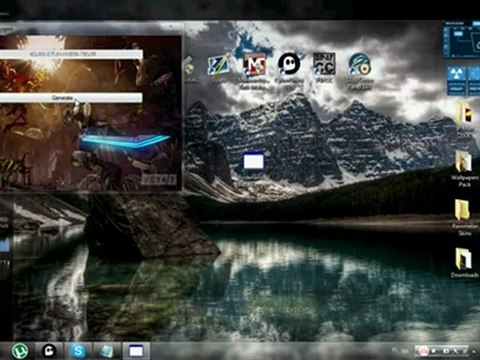Open the globe-with-record-dot desktop shortcut

coord(359,71)
